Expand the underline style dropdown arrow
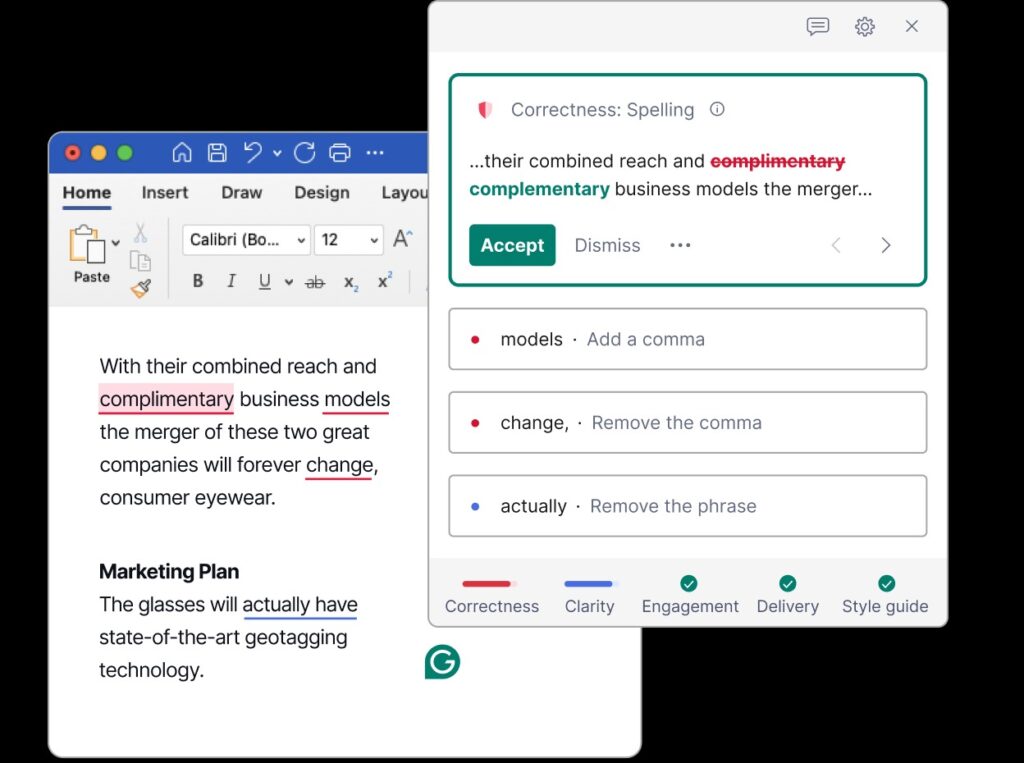Screen dimensions: 1024x763 [x=289, y=283]
